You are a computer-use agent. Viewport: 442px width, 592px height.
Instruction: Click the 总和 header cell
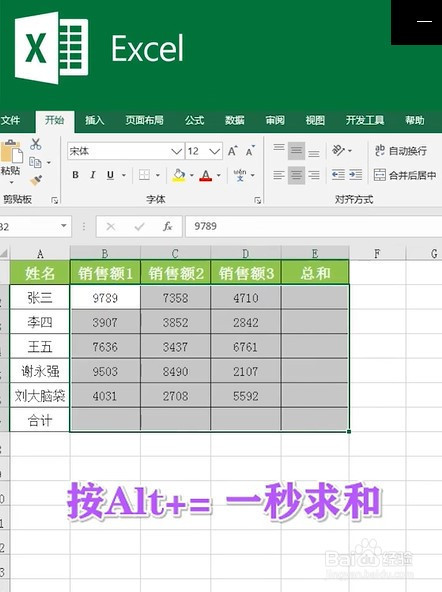(315, 273)
